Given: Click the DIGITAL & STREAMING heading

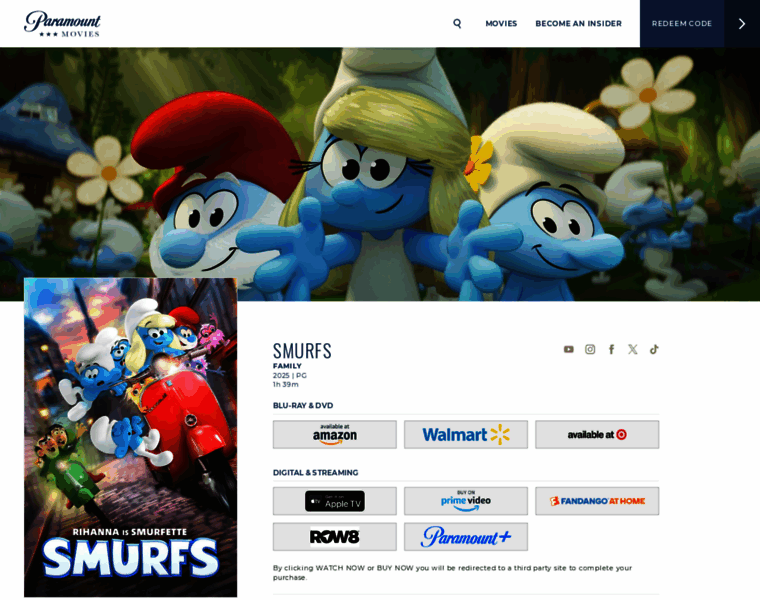Looking at the screenshot, I should [x=316, y=473].
